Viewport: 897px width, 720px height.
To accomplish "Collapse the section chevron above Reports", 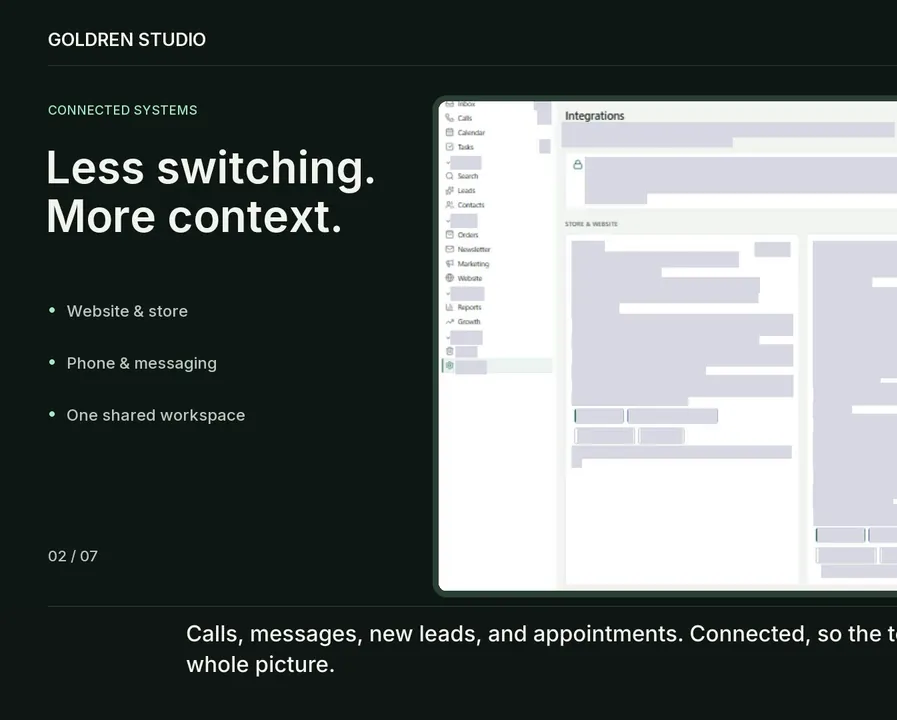I will [x=448, y=293].
